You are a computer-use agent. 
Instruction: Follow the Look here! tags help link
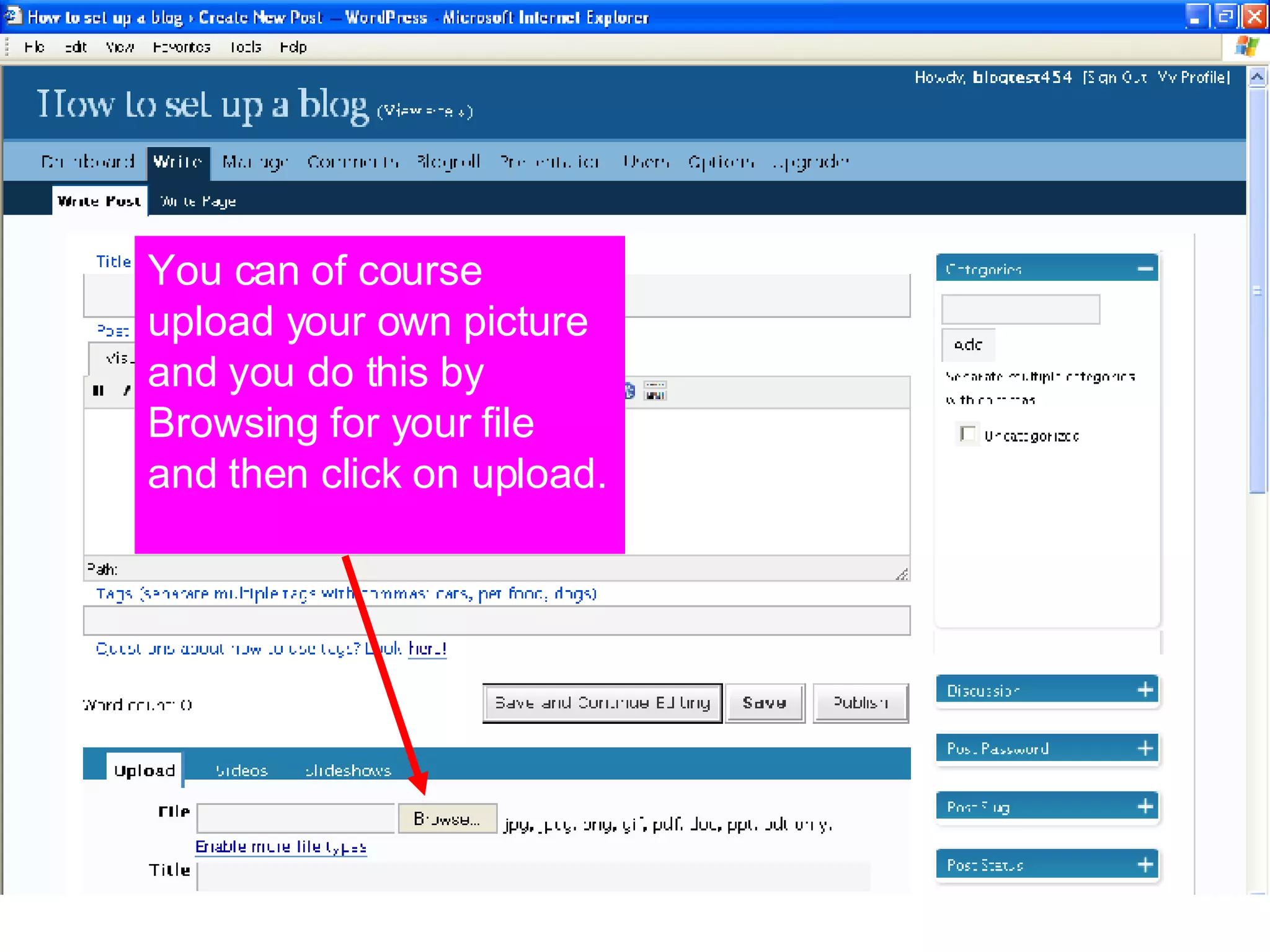click(427, 648)
